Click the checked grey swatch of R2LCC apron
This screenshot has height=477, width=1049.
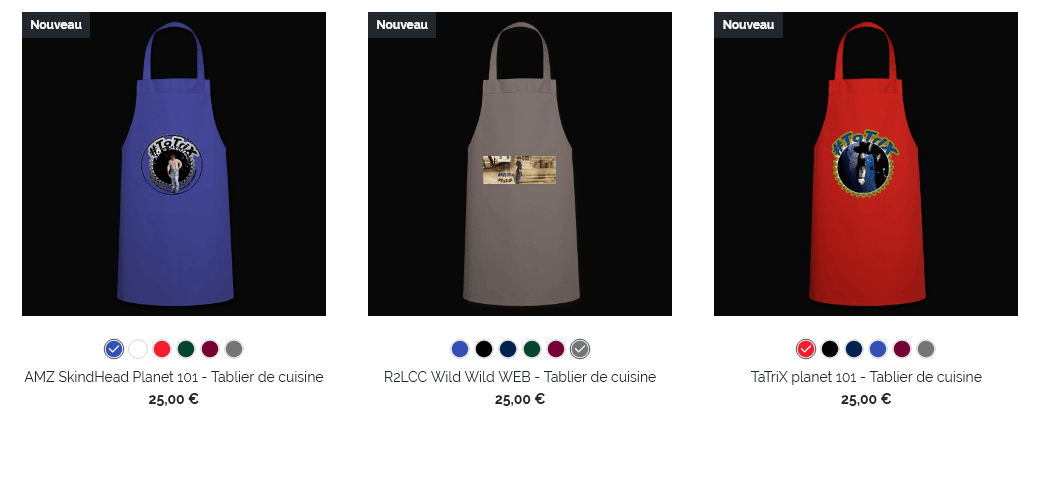(580, 349)
